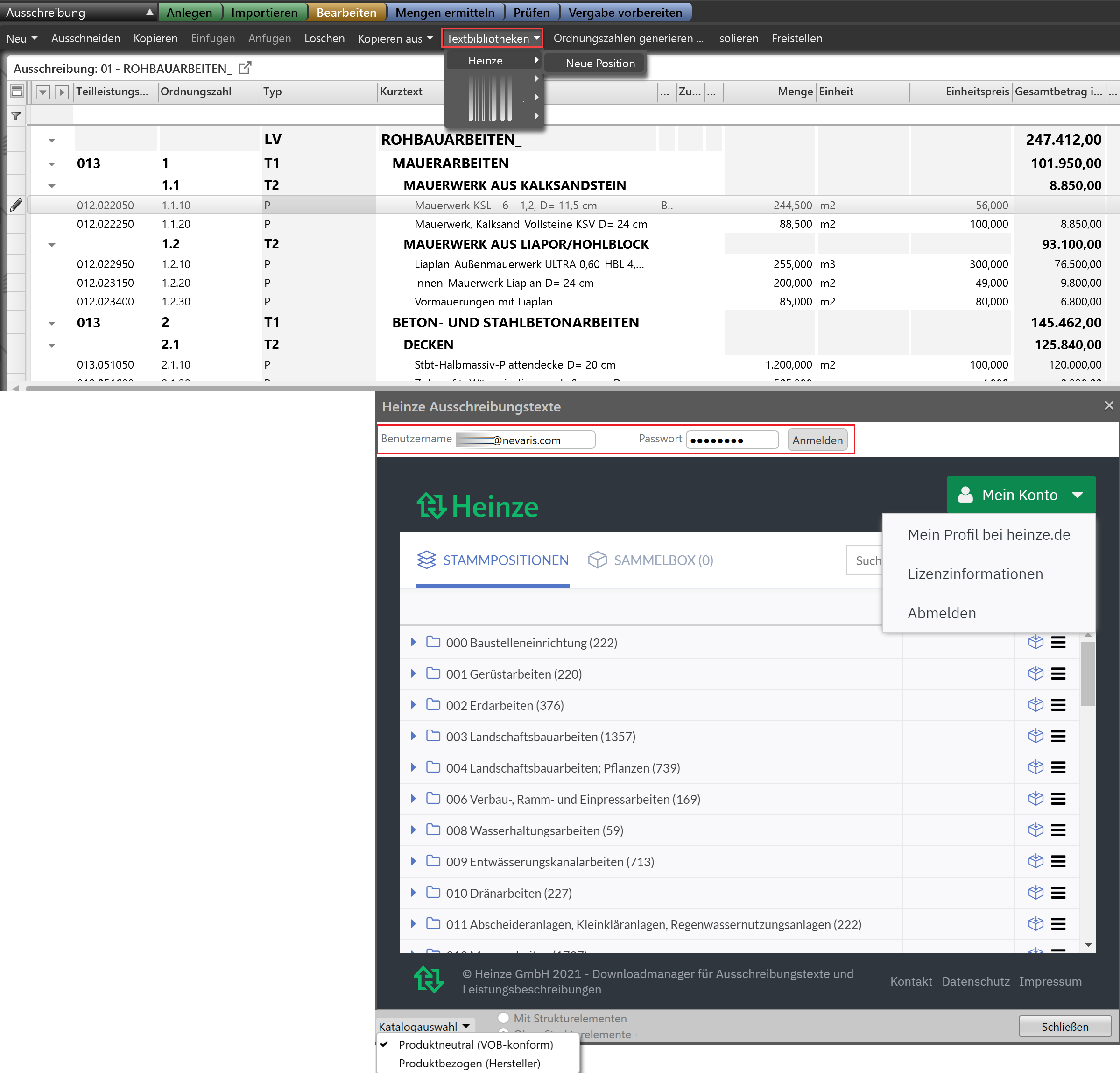Click the Schließen button

(1065, 1027)
